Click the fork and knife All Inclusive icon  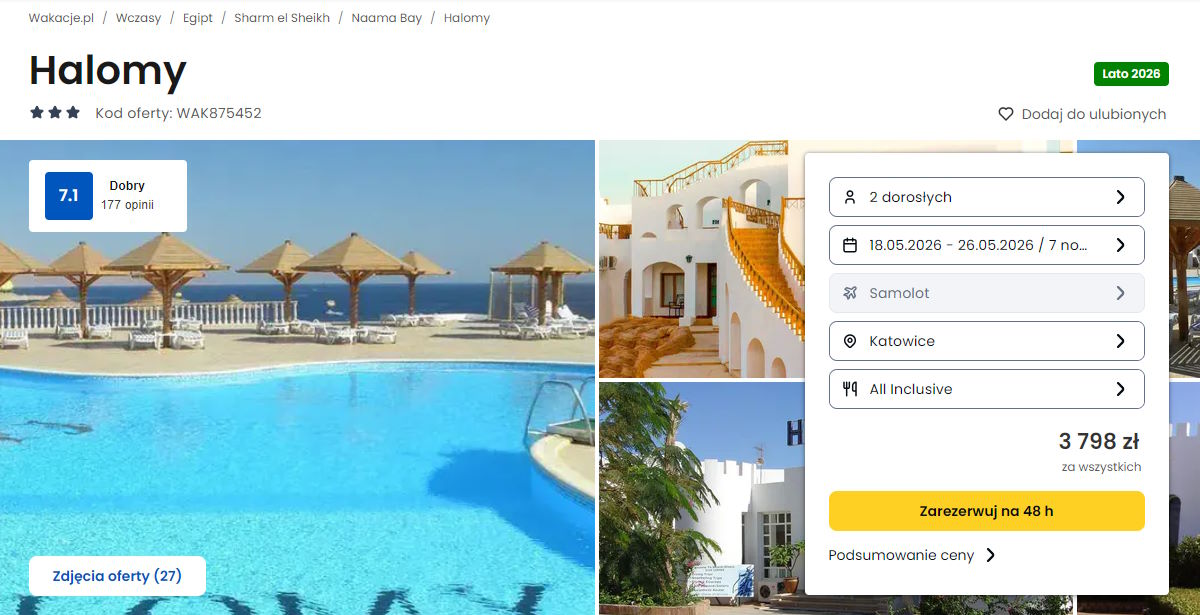point(850,389)
